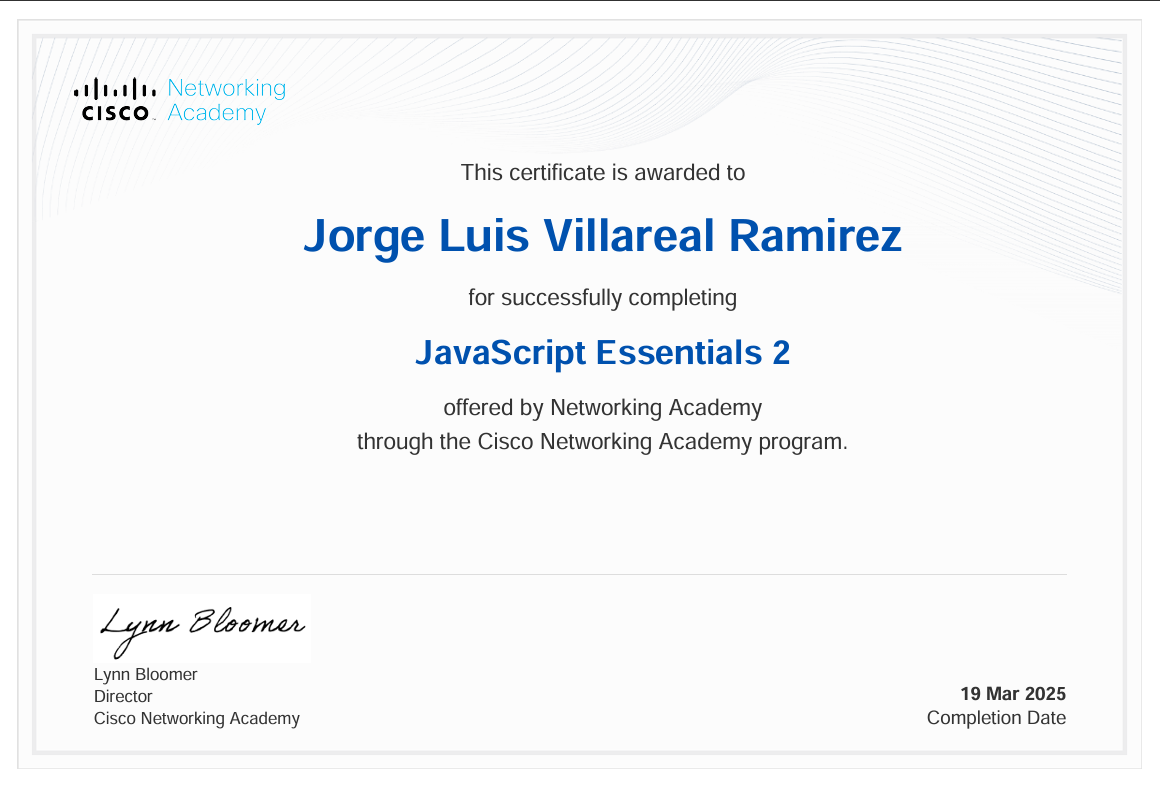
Task: Click 'offered by Networking Academy' line
Action: pyautogui.click(x=603, y=408)
